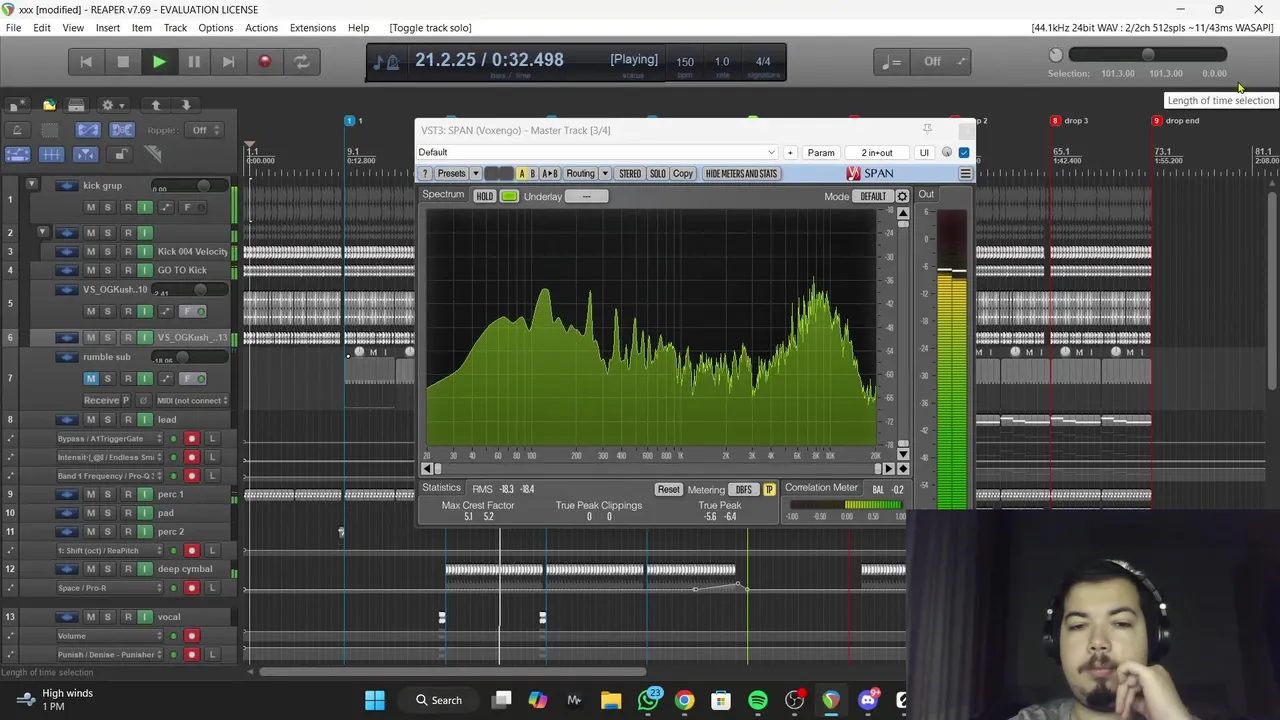Create new project toolbar icon
1280x720 pixels.
click(x=17, y=105)
